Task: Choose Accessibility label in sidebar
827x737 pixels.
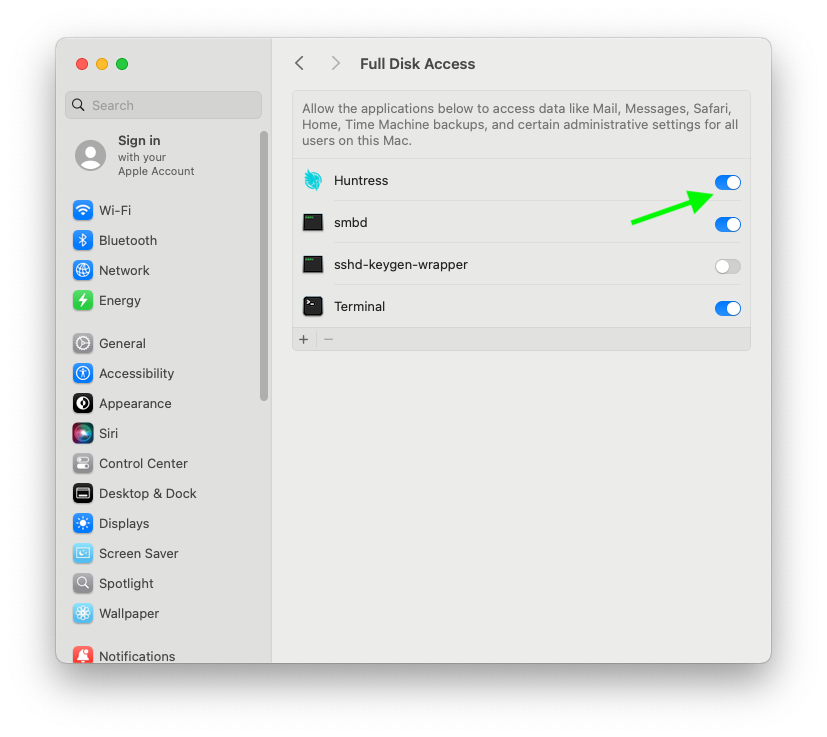Action: (137, 374)
